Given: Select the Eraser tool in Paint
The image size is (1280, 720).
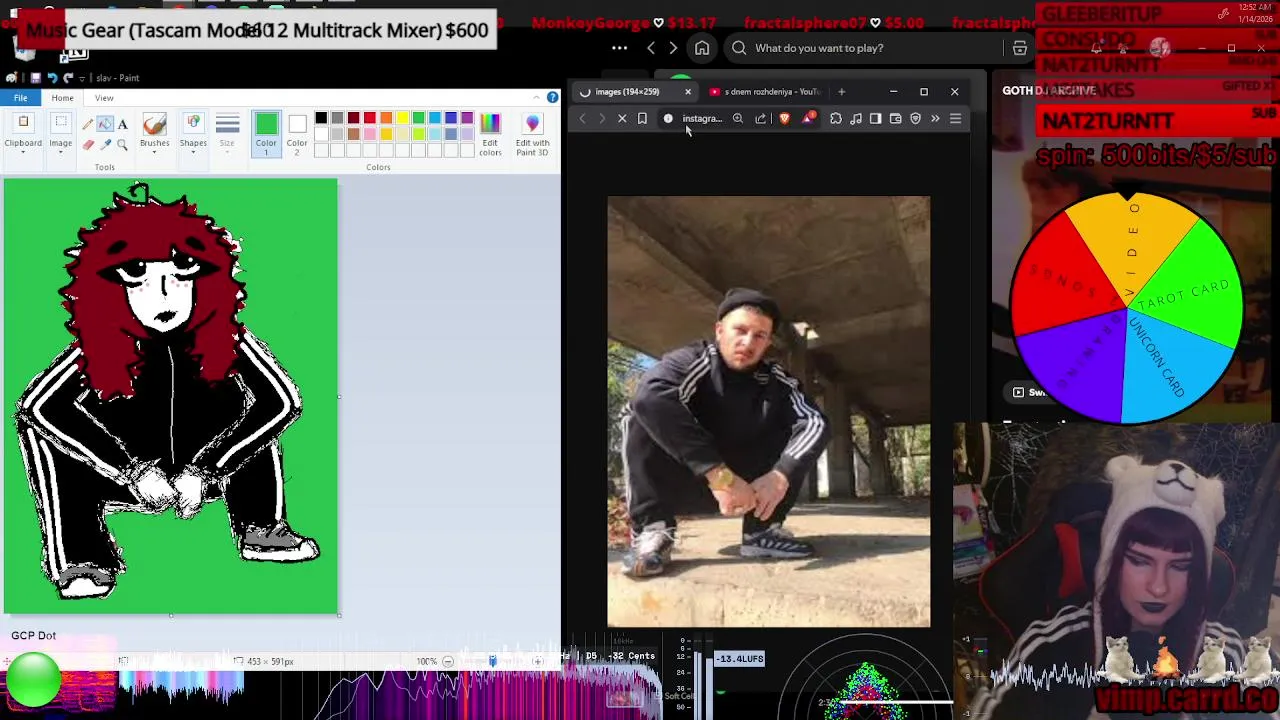Looking at the screenshot, I should tap(88, 145).
